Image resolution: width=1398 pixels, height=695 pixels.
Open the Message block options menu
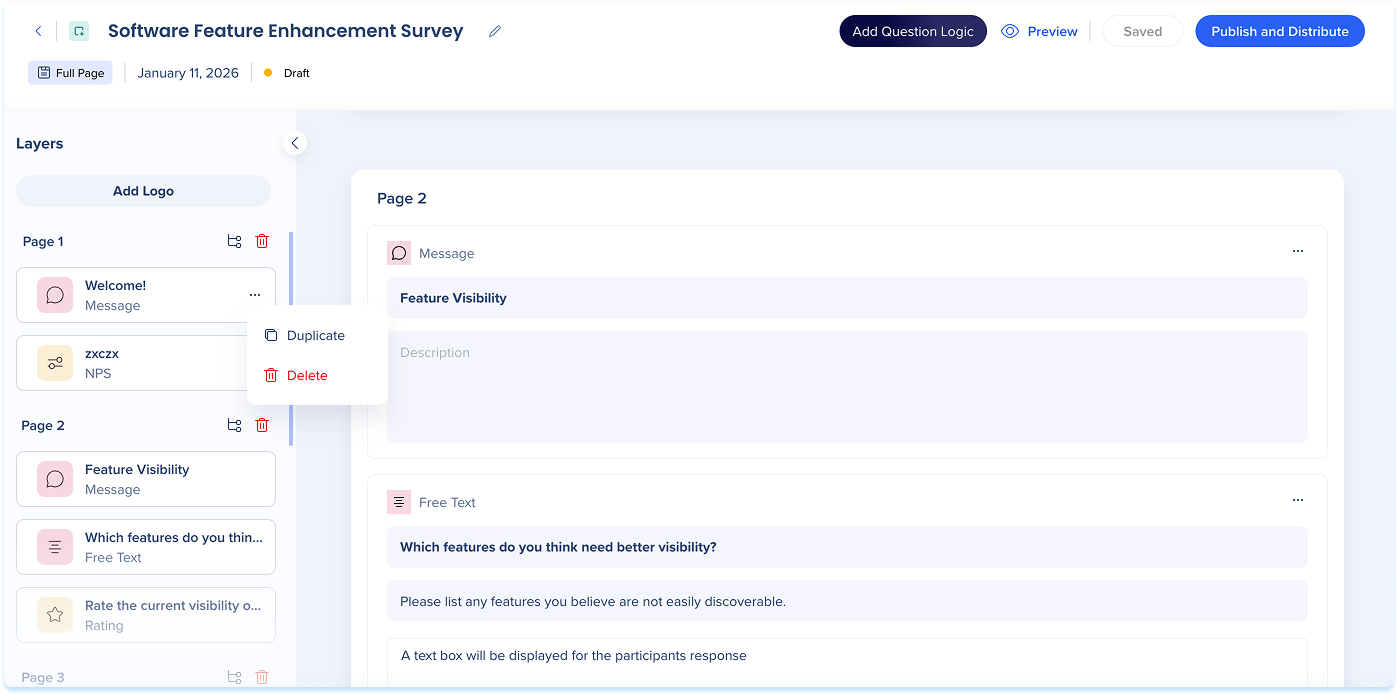[x=1297, y=251]
